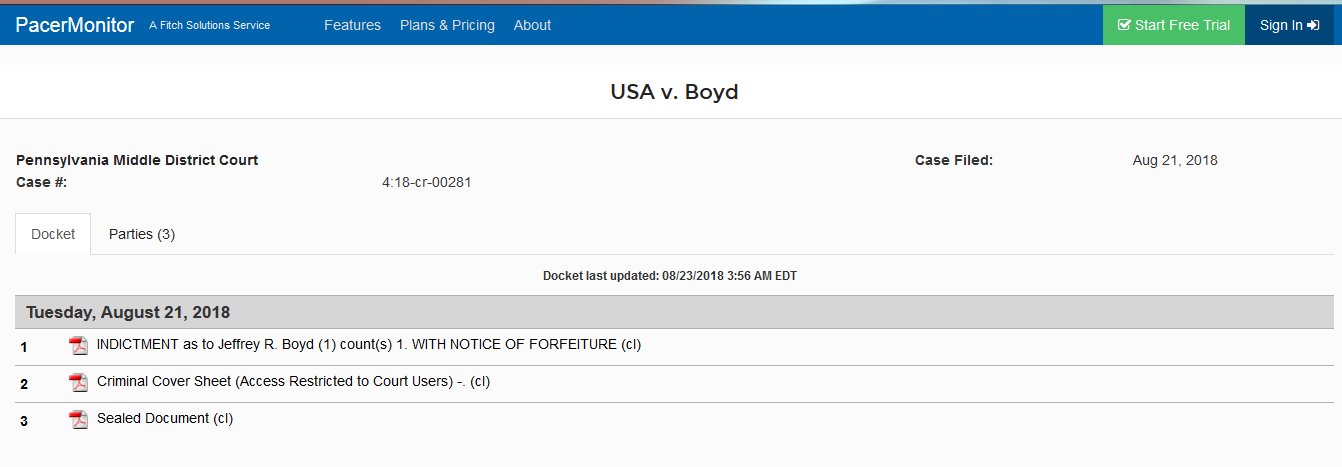Go to Plans & Pricing page

pos(447,25)
